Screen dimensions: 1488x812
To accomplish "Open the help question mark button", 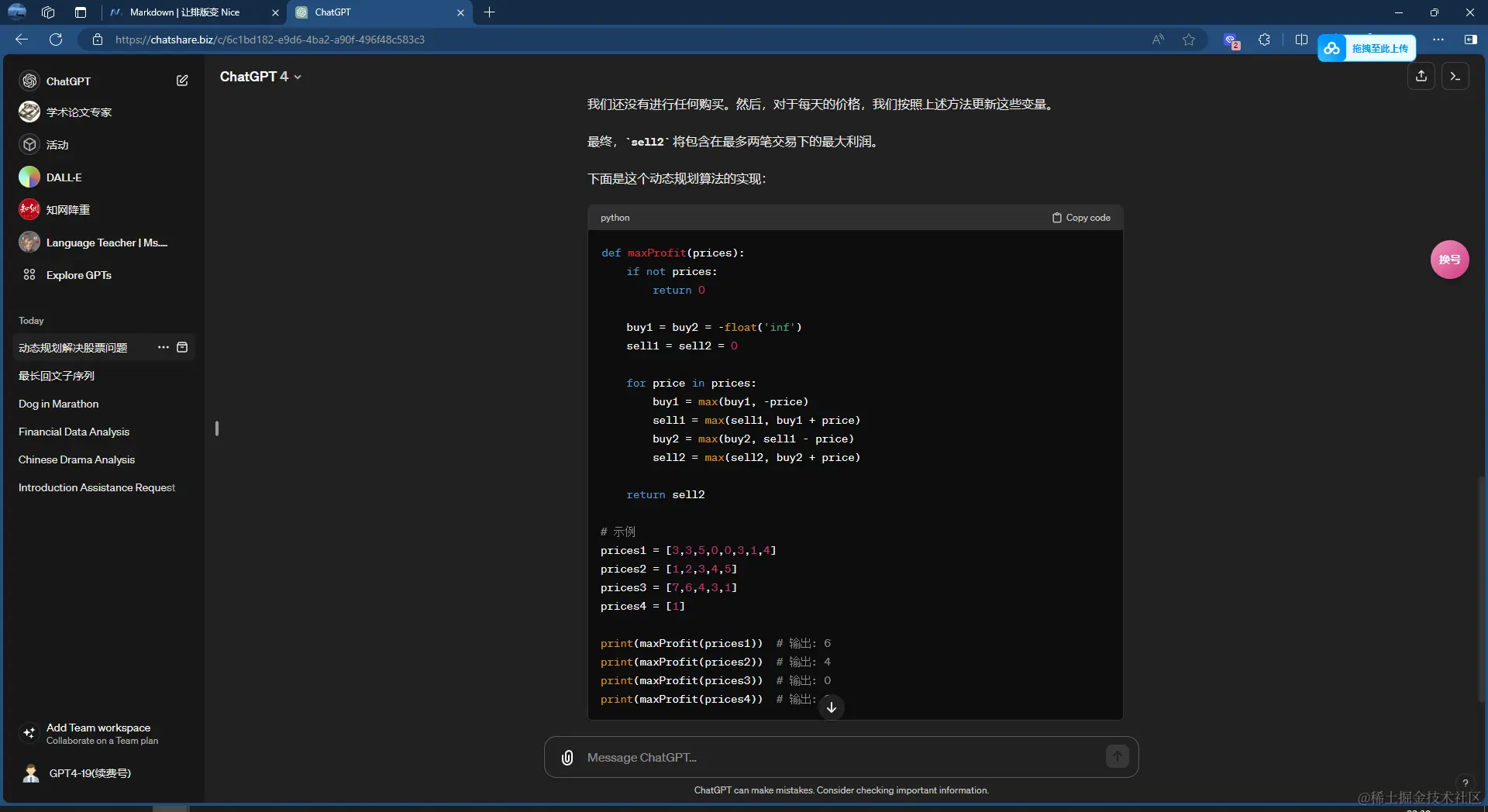I will point(1465,783).
